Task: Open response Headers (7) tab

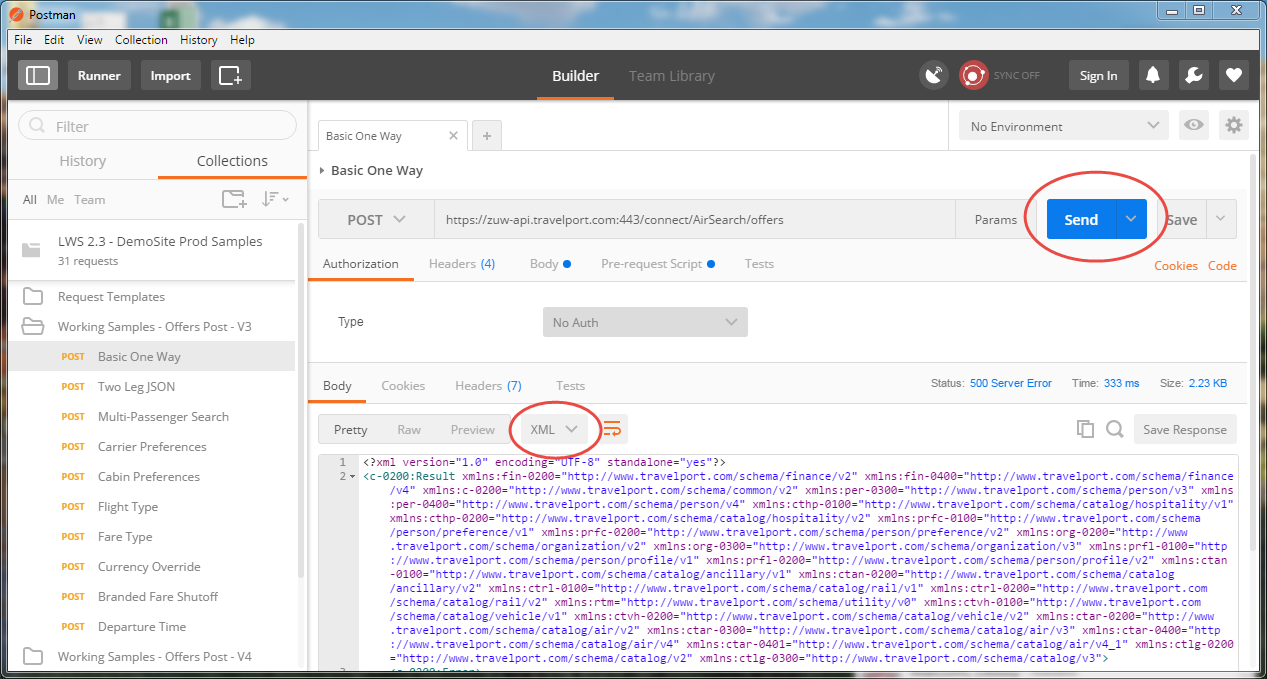Action: click(x=488, y=385)
